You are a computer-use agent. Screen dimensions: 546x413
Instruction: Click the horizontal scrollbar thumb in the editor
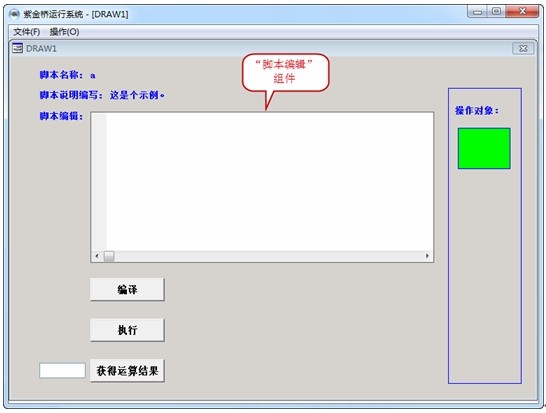[x=109, y=256]
